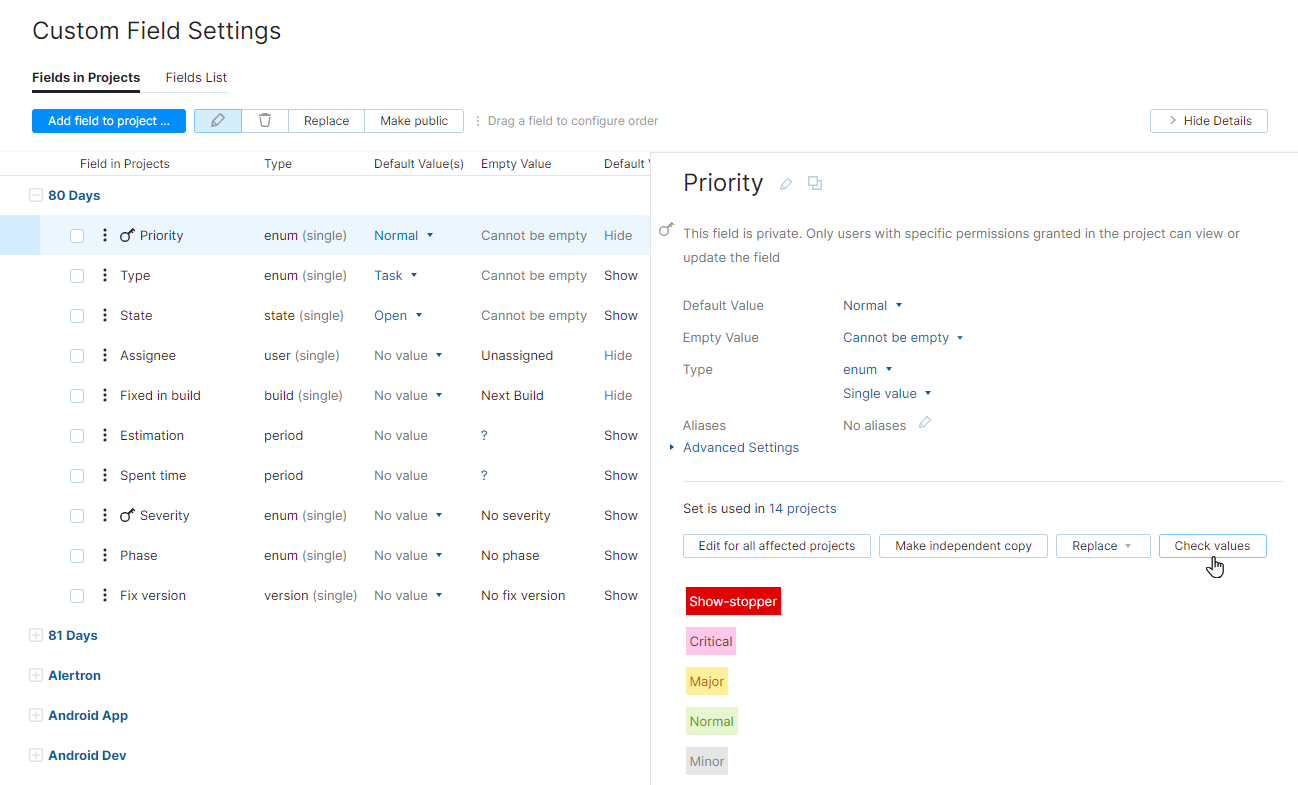Click the trash icon to delete field
The height and width of the screenshot is (785, 1298).
(x=263, y=120)
